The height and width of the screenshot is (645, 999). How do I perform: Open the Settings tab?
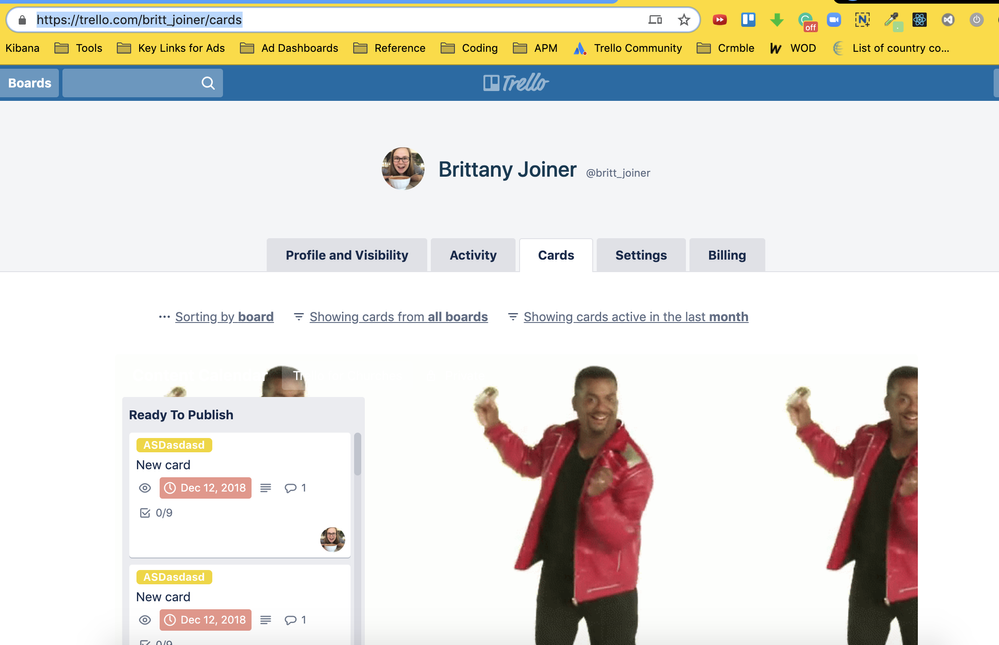[x=641, y=255]
